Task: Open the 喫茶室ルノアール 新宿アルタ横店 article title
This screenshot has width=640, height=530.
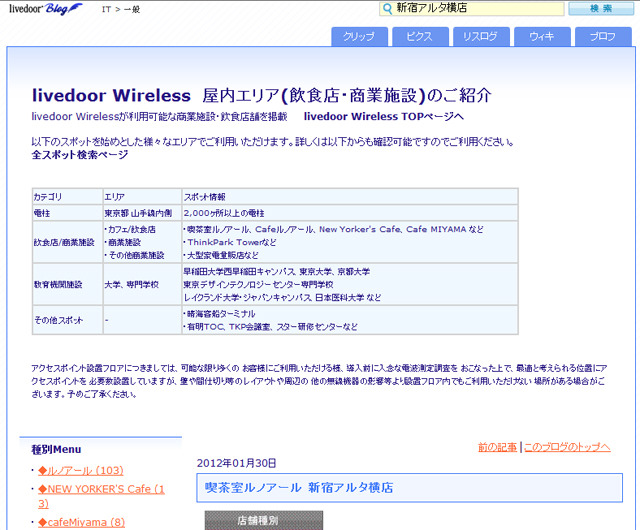Action: click(x=299, y=488)
